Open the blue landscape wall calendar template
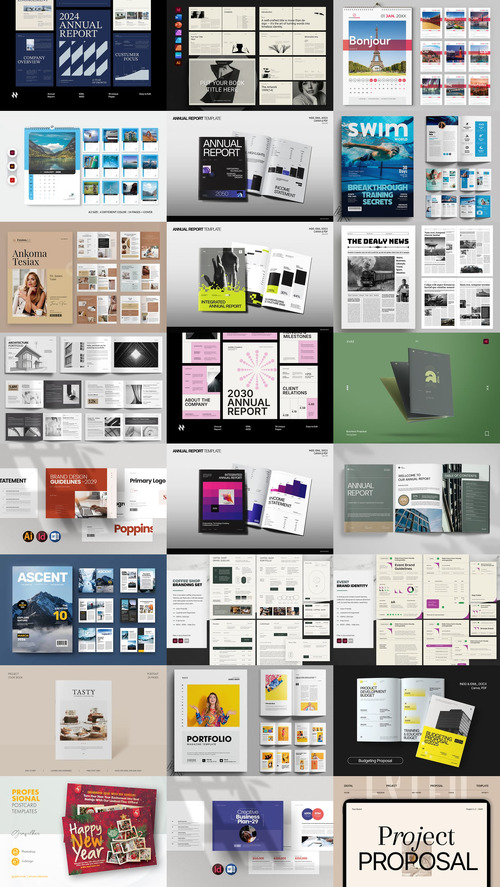 (x=83, y=166)
